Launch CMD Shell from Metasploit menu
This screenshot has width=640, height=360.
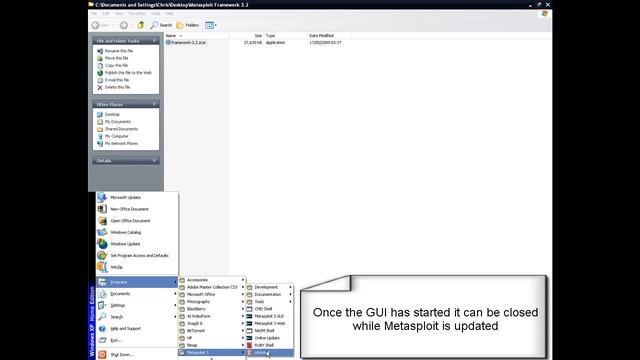[270, 309]
